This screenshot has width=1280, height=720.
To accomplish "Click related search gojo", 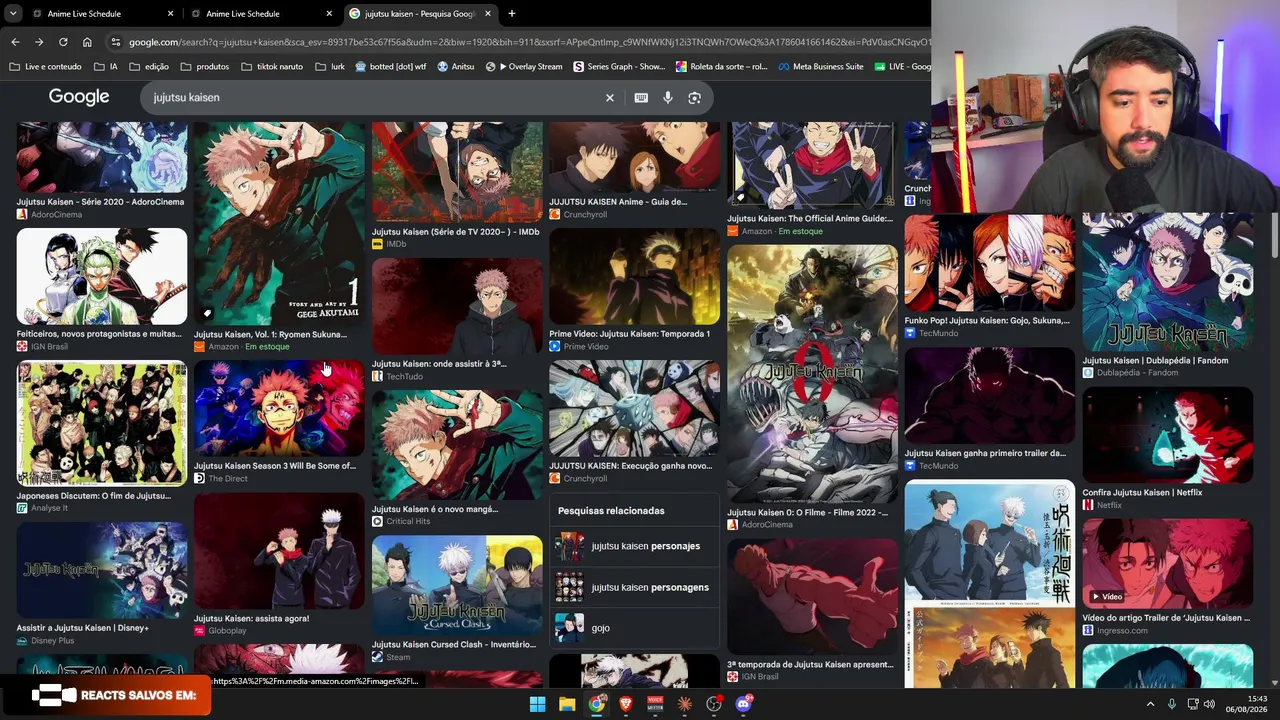I will coord(634,628).
